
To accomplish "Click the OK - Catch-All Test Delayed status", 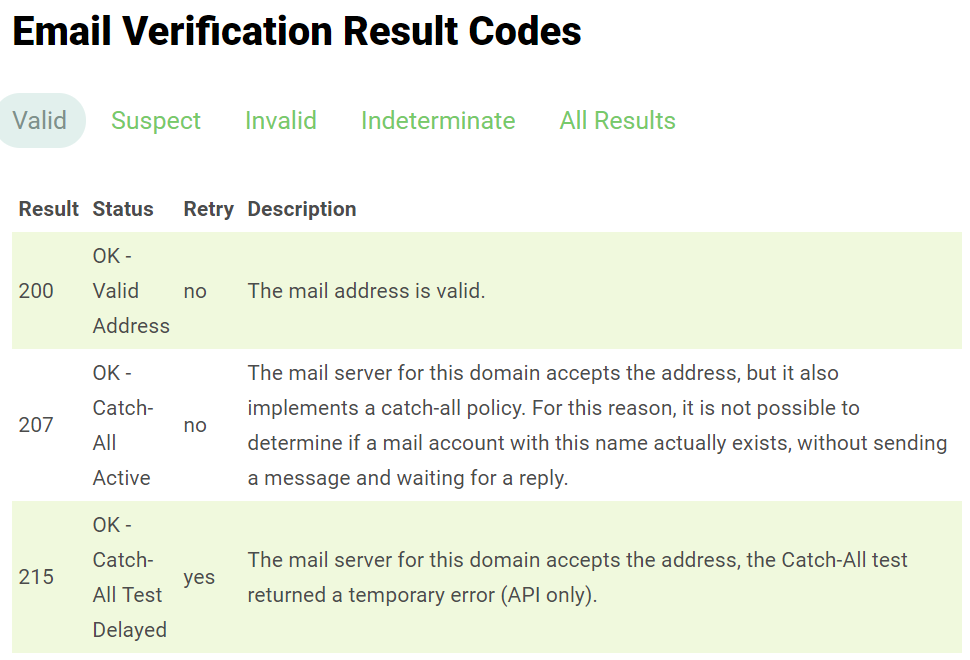I will coord(129,577).
